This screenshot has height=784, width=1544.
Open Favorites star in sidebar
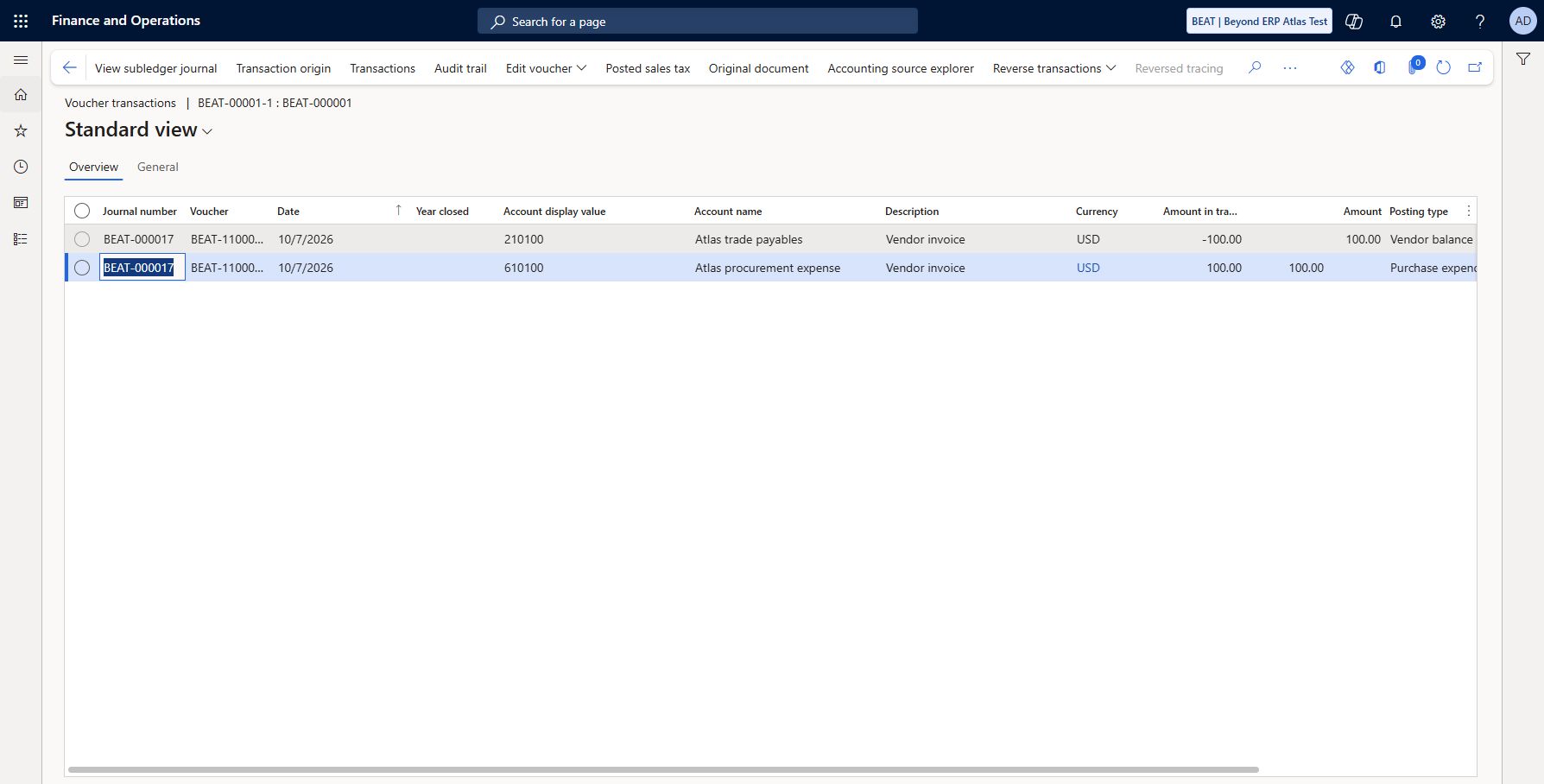21,130
